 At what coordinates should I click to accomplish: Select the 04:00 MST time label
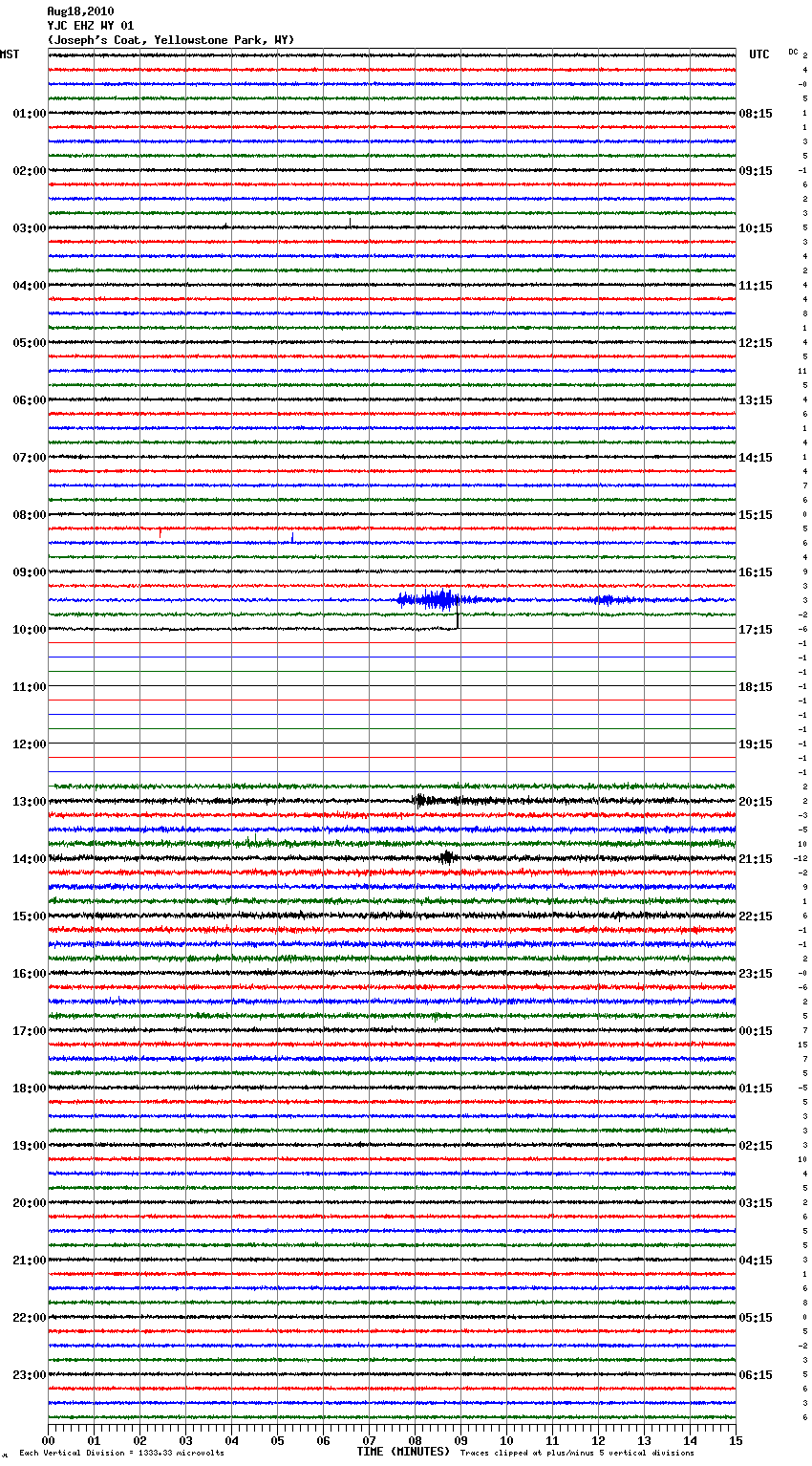coord(30,286)
